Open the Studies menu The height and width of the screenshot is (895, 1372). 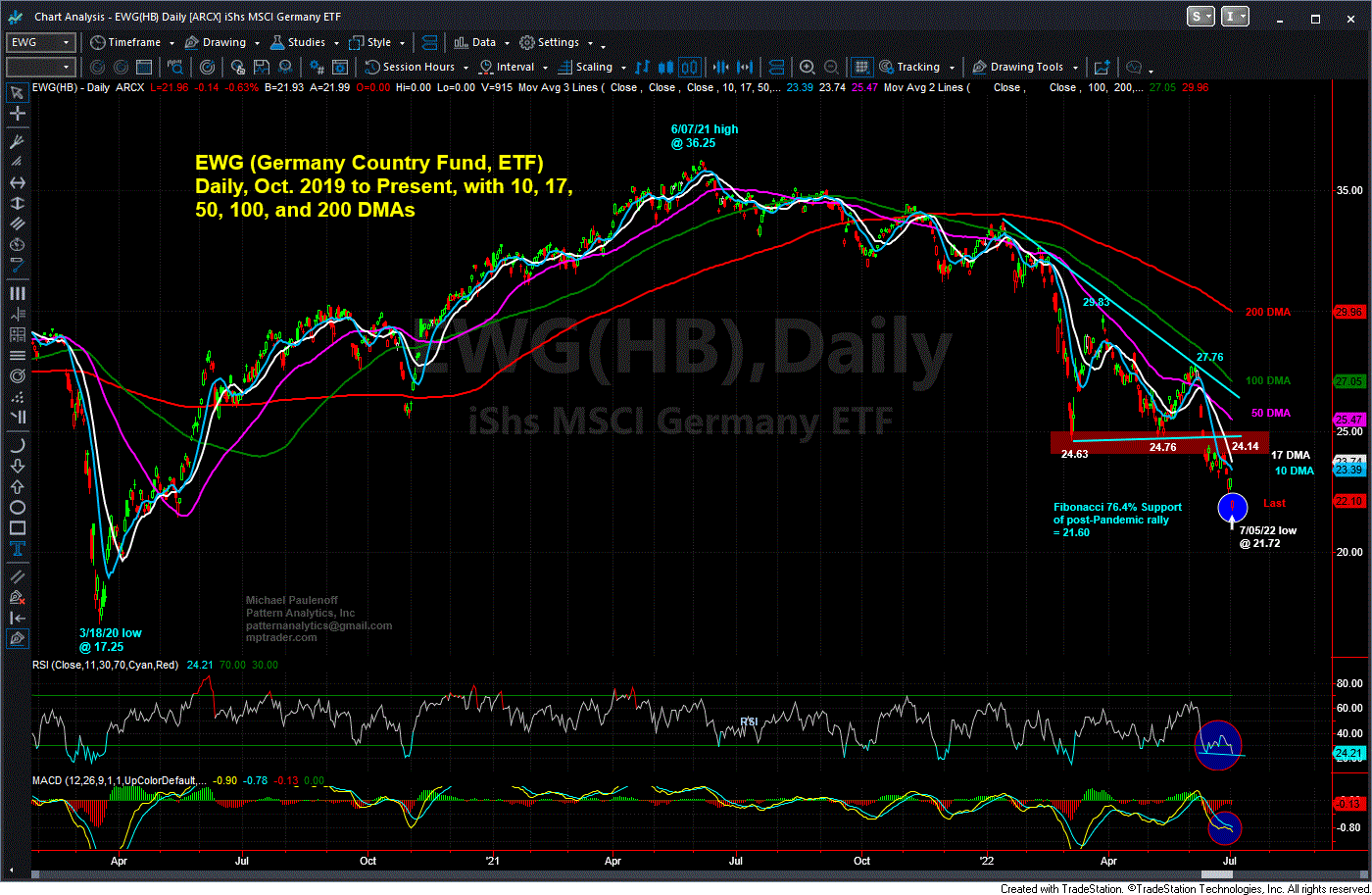pos(298,42)
